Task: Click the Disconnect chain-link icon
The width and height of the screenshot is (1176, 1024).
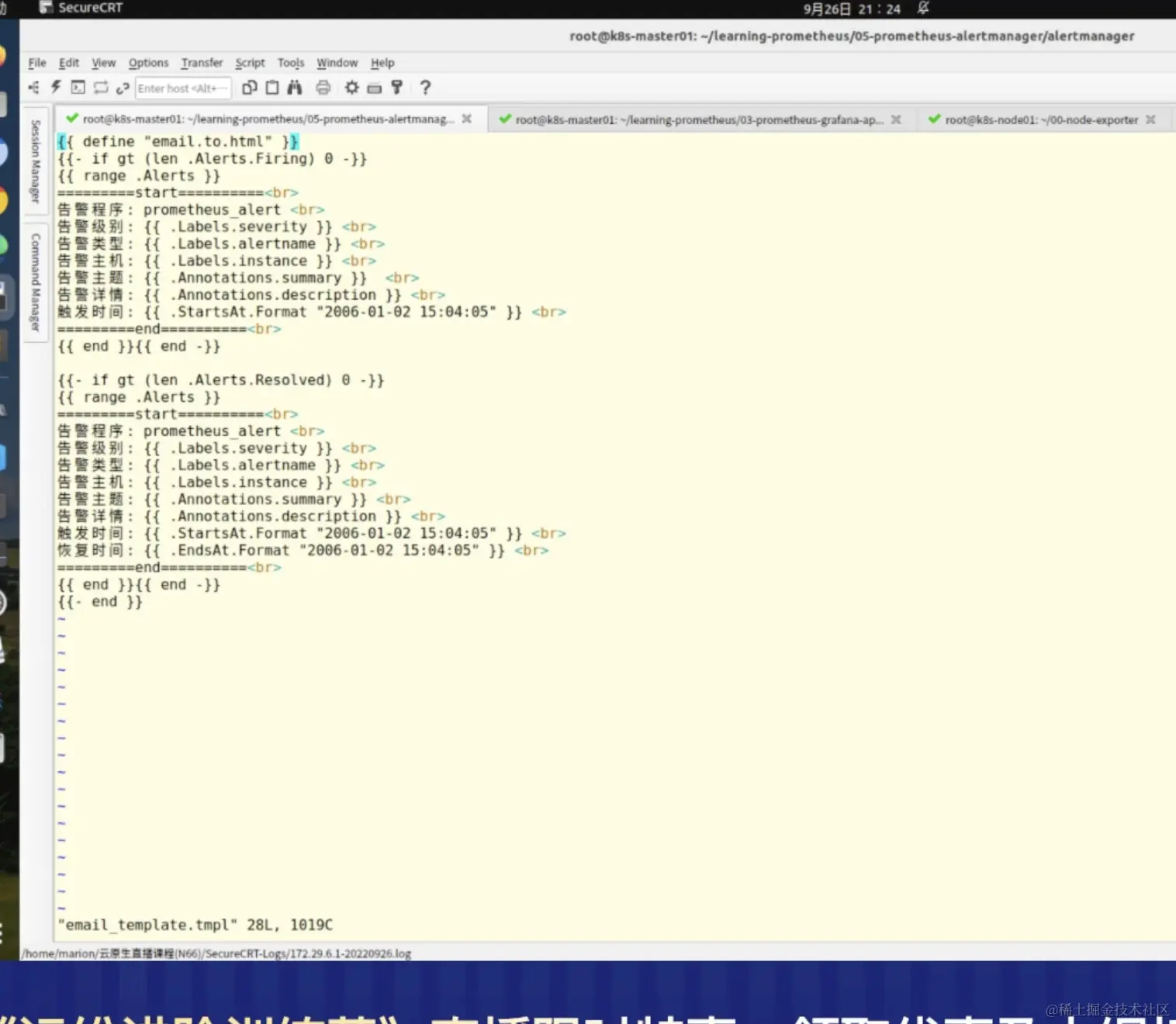Action: (x=123, y=88)
